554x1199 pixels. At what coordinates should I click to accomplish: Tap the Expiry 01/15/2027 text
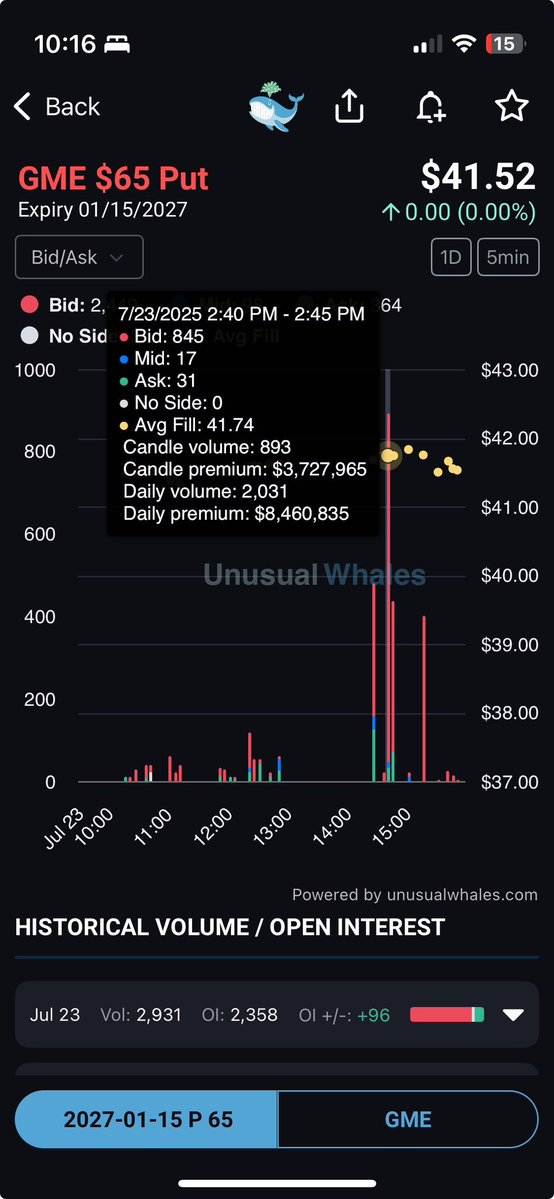103,210
